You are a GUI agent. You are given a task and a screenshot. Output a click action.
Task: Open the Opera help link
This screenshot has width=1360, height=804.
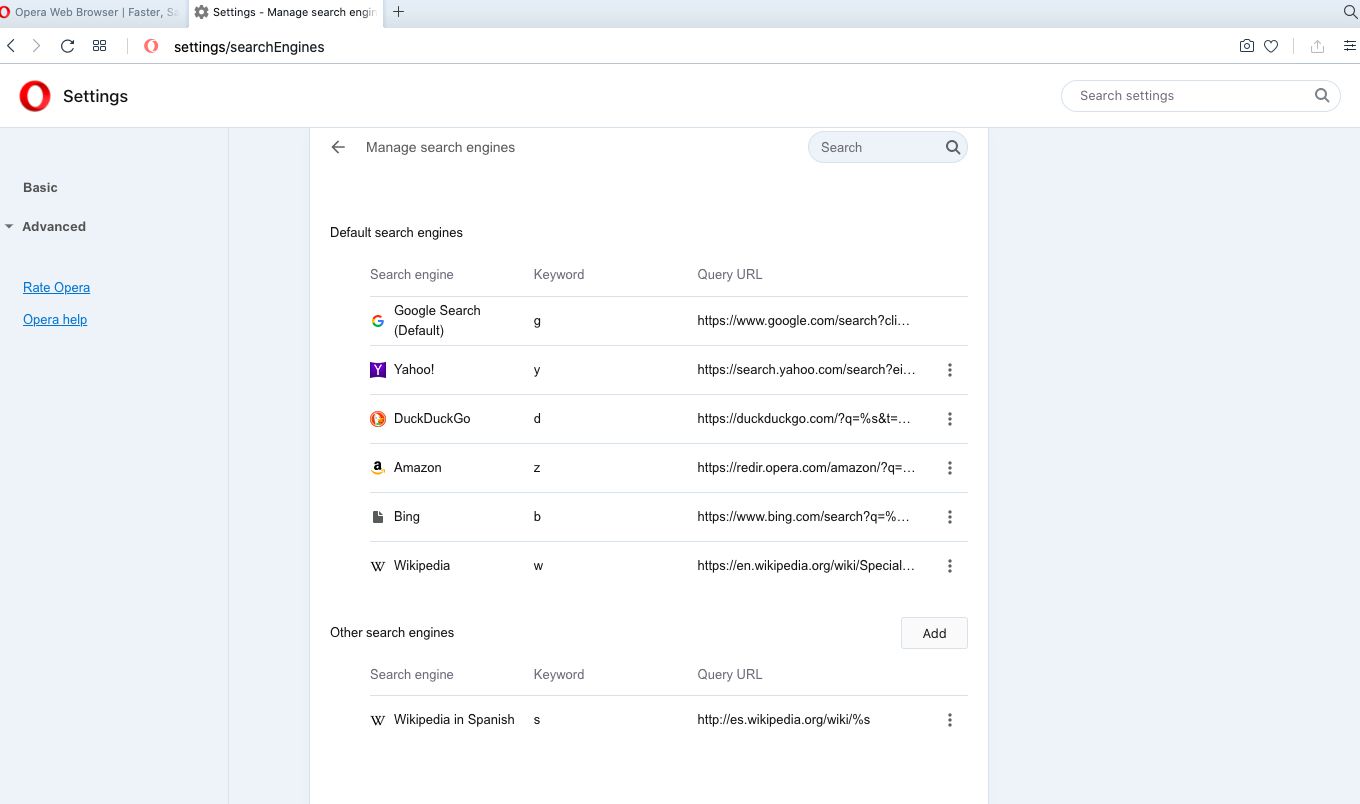coord(55,319)
